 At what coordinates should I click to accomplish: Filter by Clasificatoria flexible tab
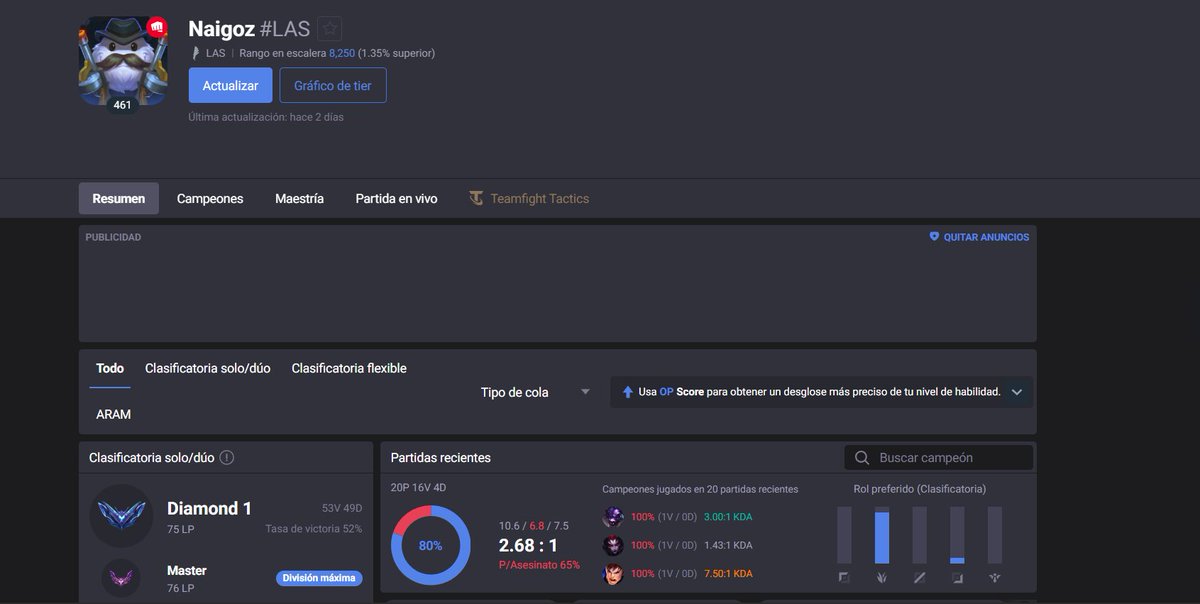coord(349,368)
